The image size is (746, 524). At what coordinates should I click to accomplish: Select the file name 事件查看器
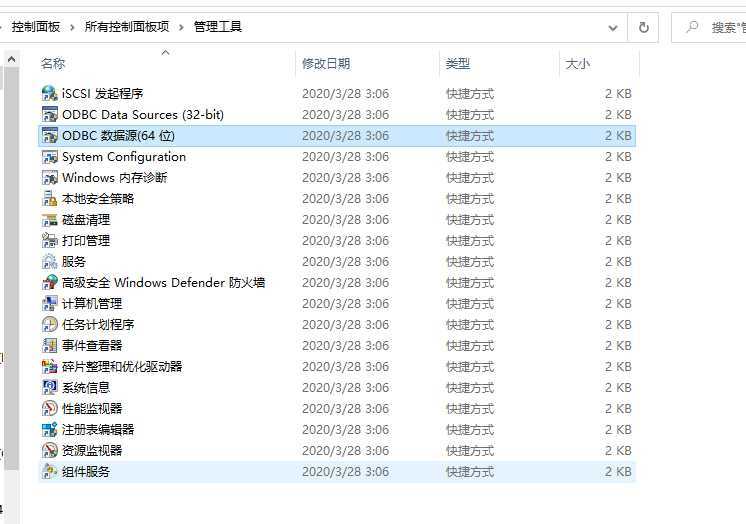coord(92,346)
